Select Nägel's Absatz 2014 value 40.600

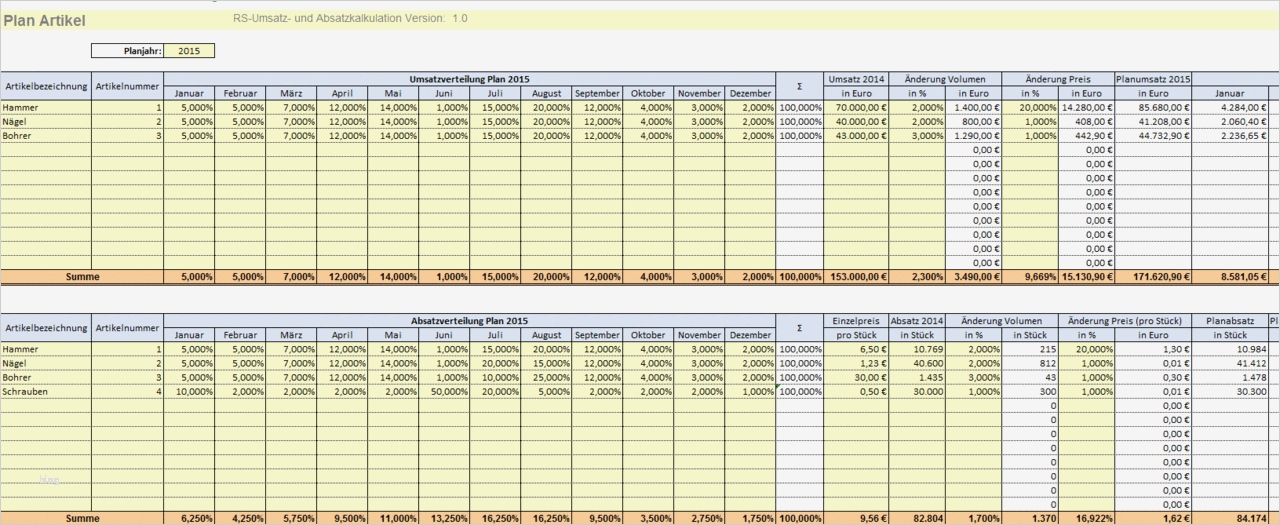pos(916,363)
